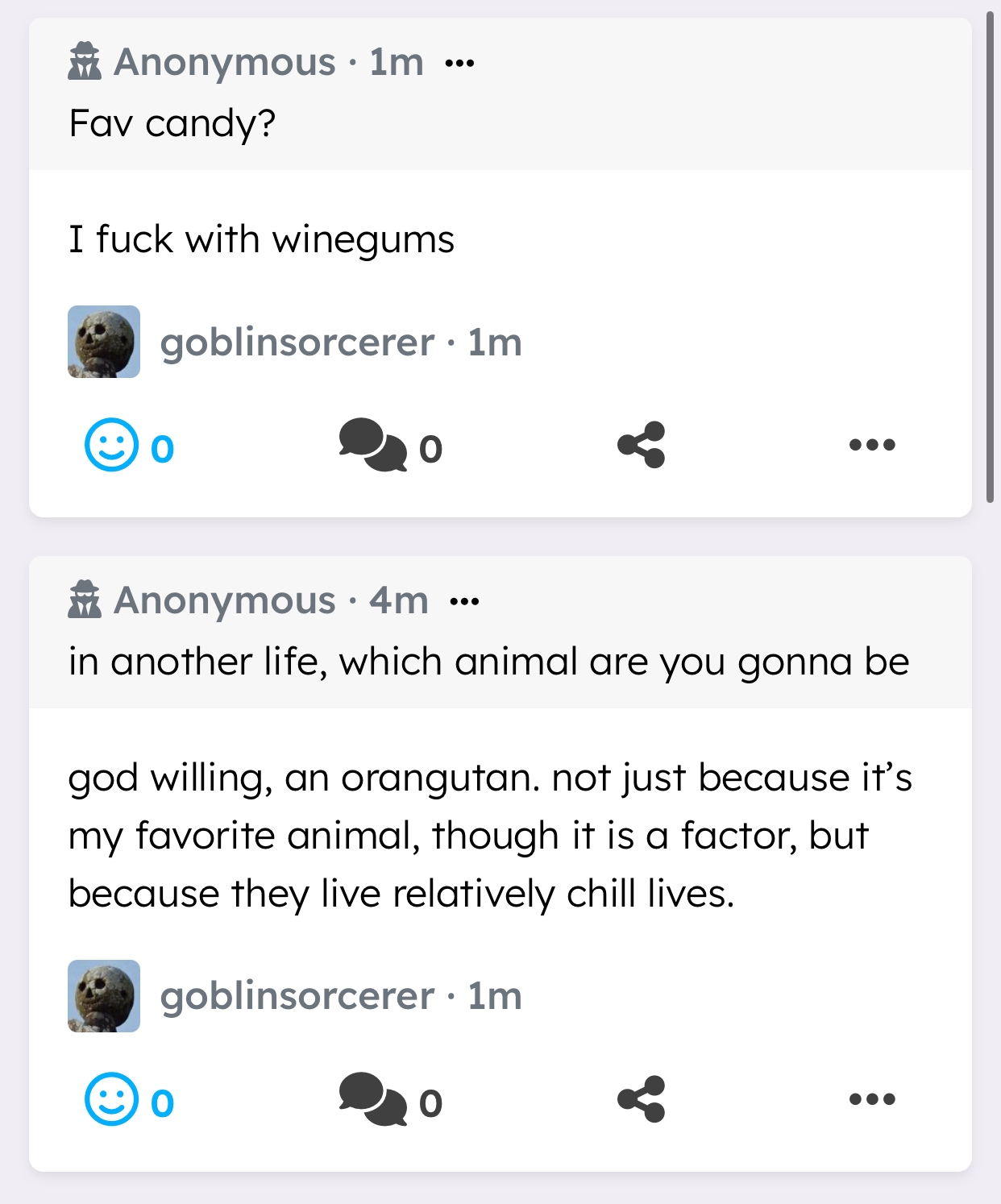
Task: Share the orangutan answer
Action: 642,1099
